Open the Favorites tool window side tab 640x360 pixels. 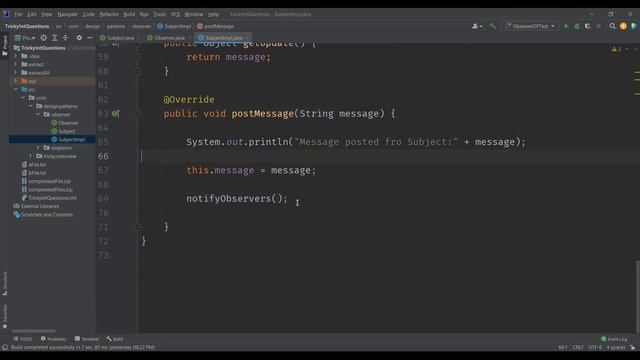tap(4, 316)
